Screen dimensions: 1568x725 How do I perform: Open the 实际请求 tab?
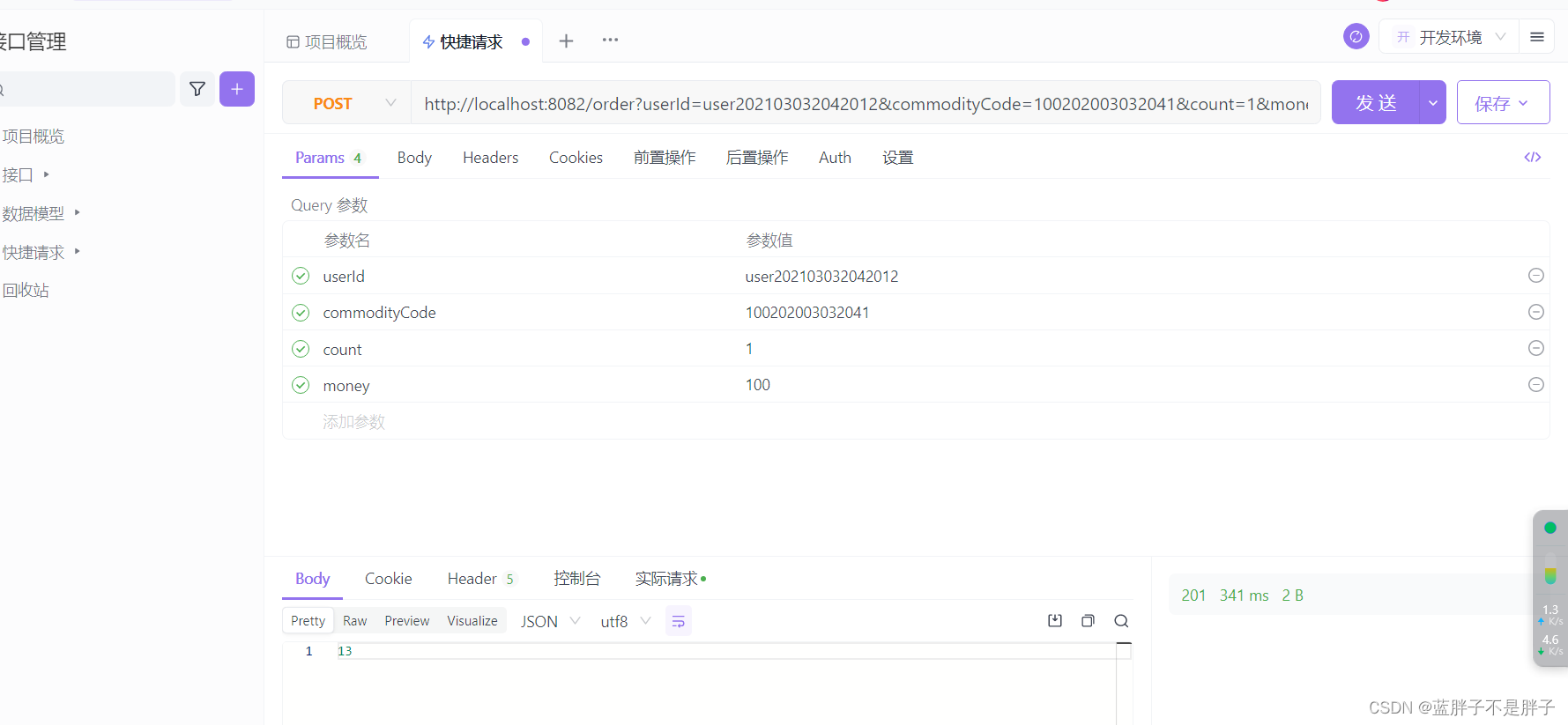(671, 579)
